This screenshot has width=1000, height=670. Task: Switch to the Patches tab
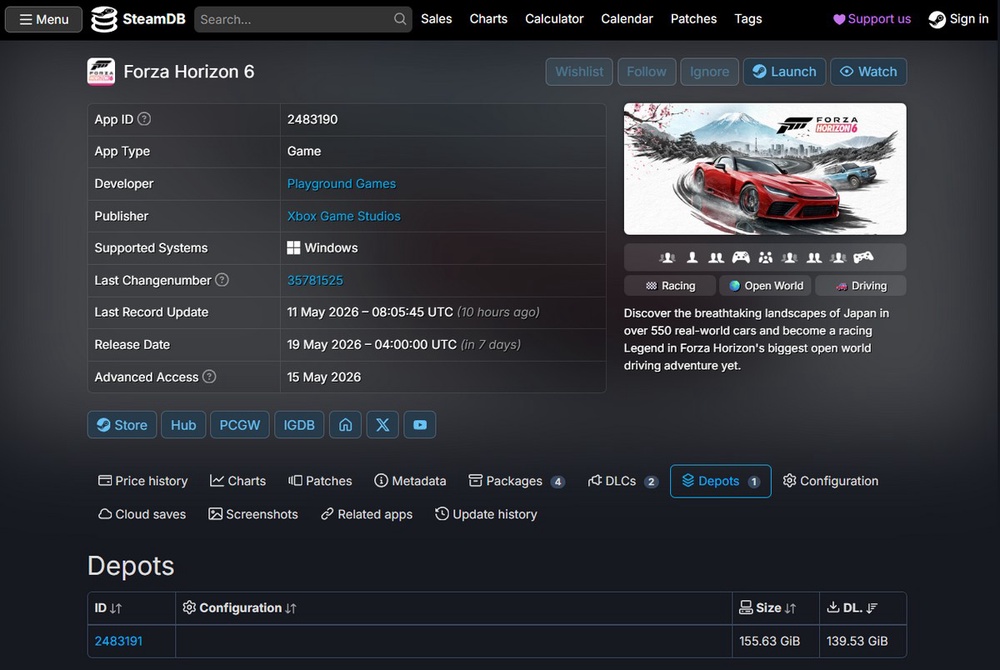tap(320, 481)
